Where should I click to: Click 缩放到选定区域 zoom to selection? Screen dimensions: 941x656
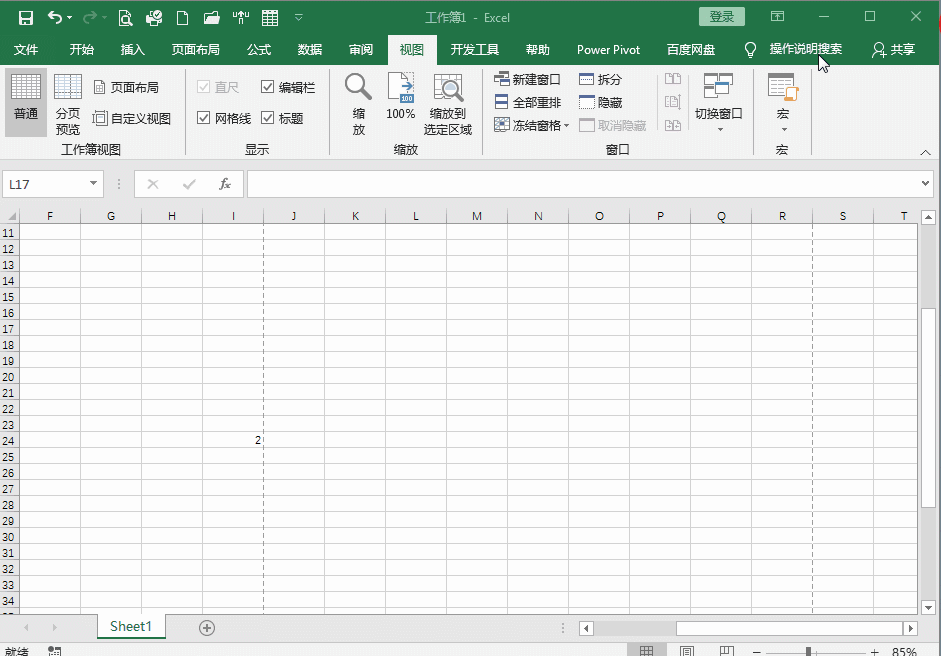(x=448, y=104)
